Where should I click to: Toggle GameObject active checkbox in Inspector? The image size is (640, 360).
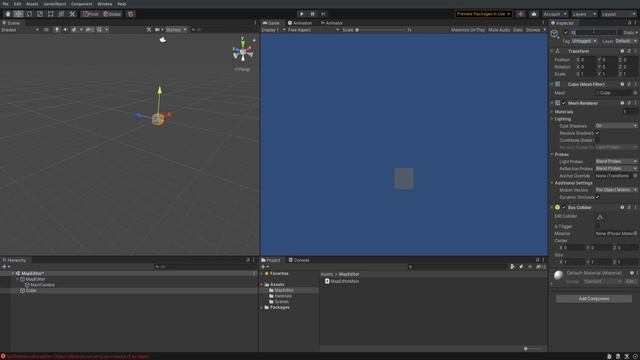pyautogui.click(x=566, y=32)
